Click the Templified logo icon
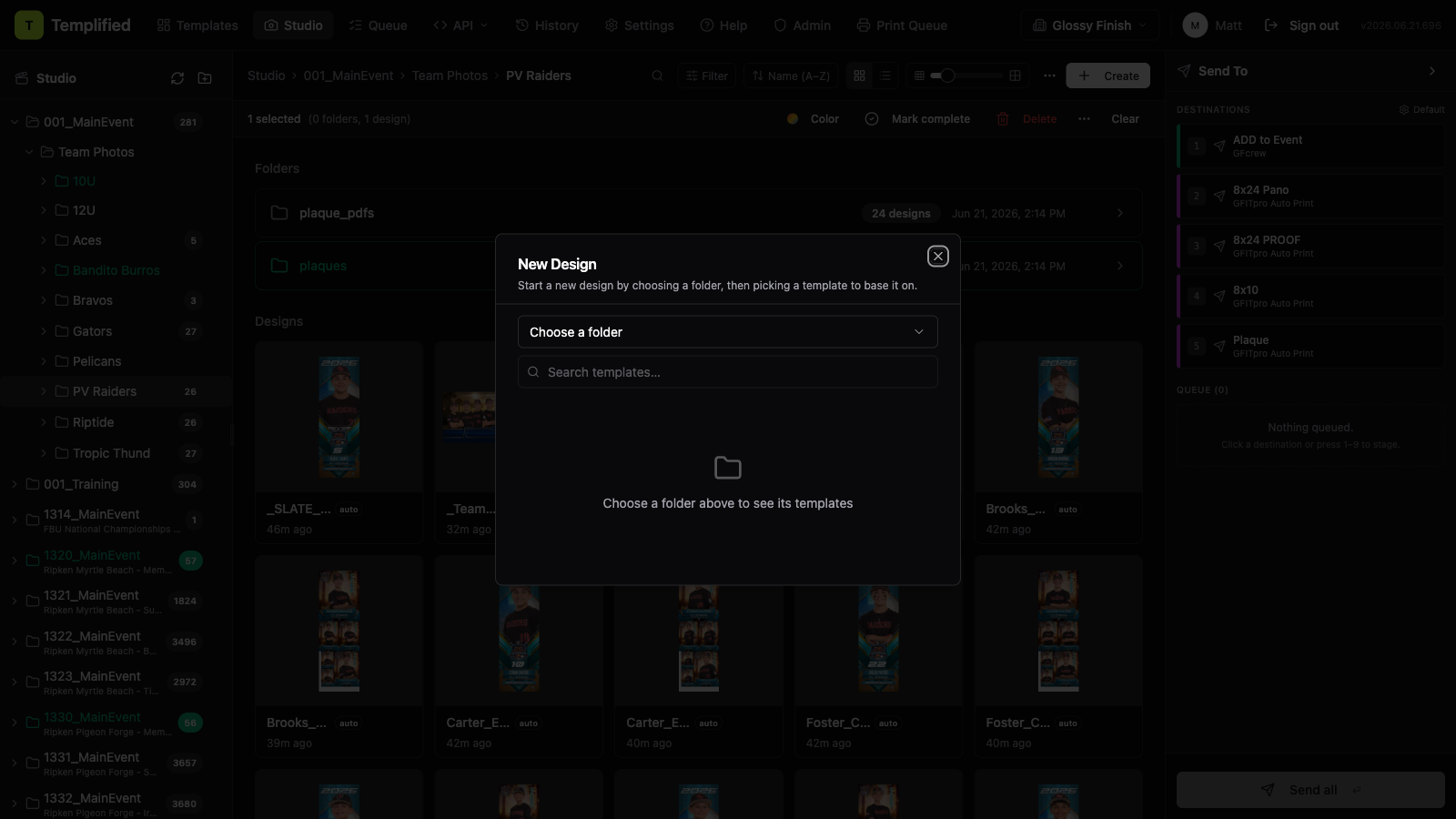This screenshot has width=1456, height=819. click(29, 25)
